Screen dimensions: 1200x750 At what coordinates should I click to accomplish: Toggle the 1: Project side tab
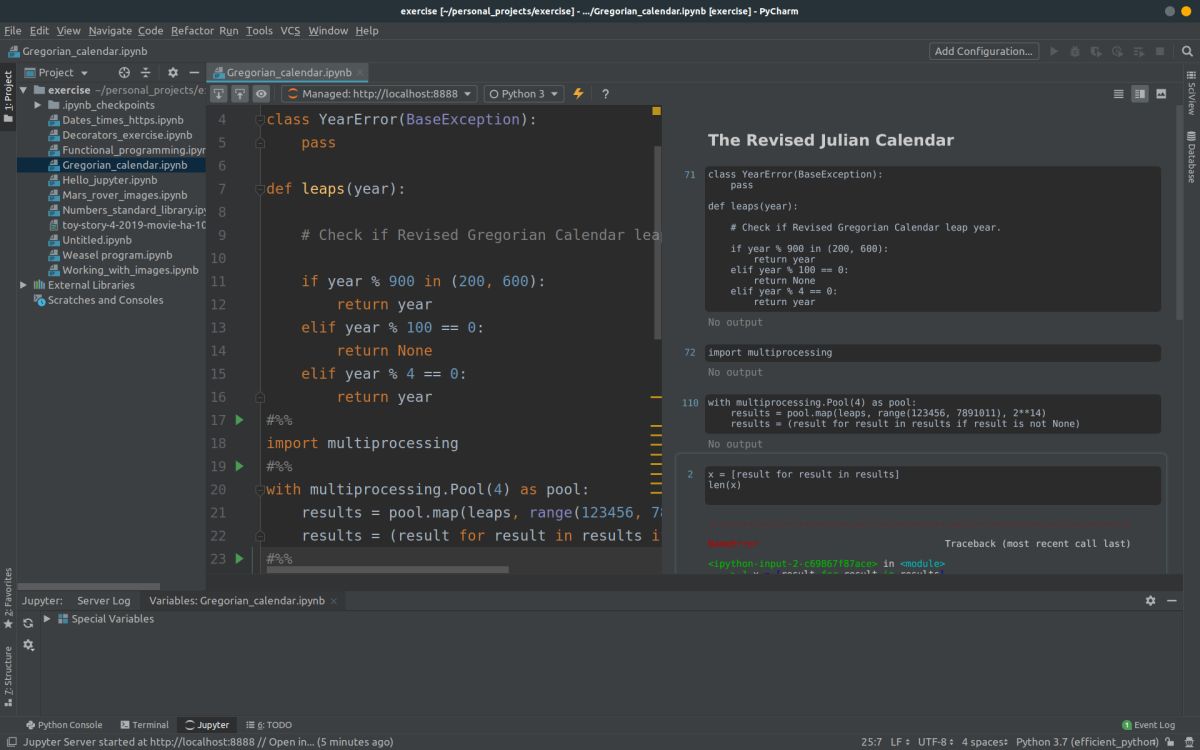pos(8,96)
